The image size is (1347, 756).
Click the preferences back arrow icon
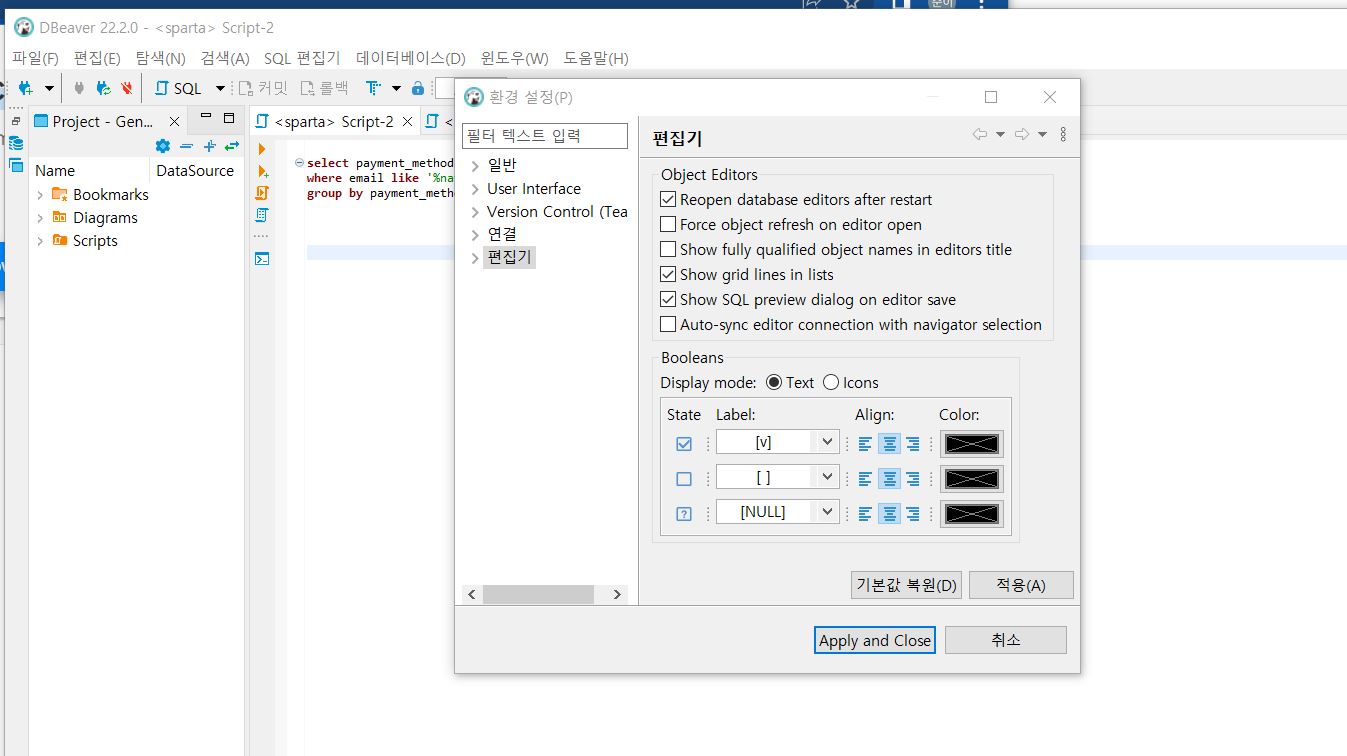click(980, 135)
